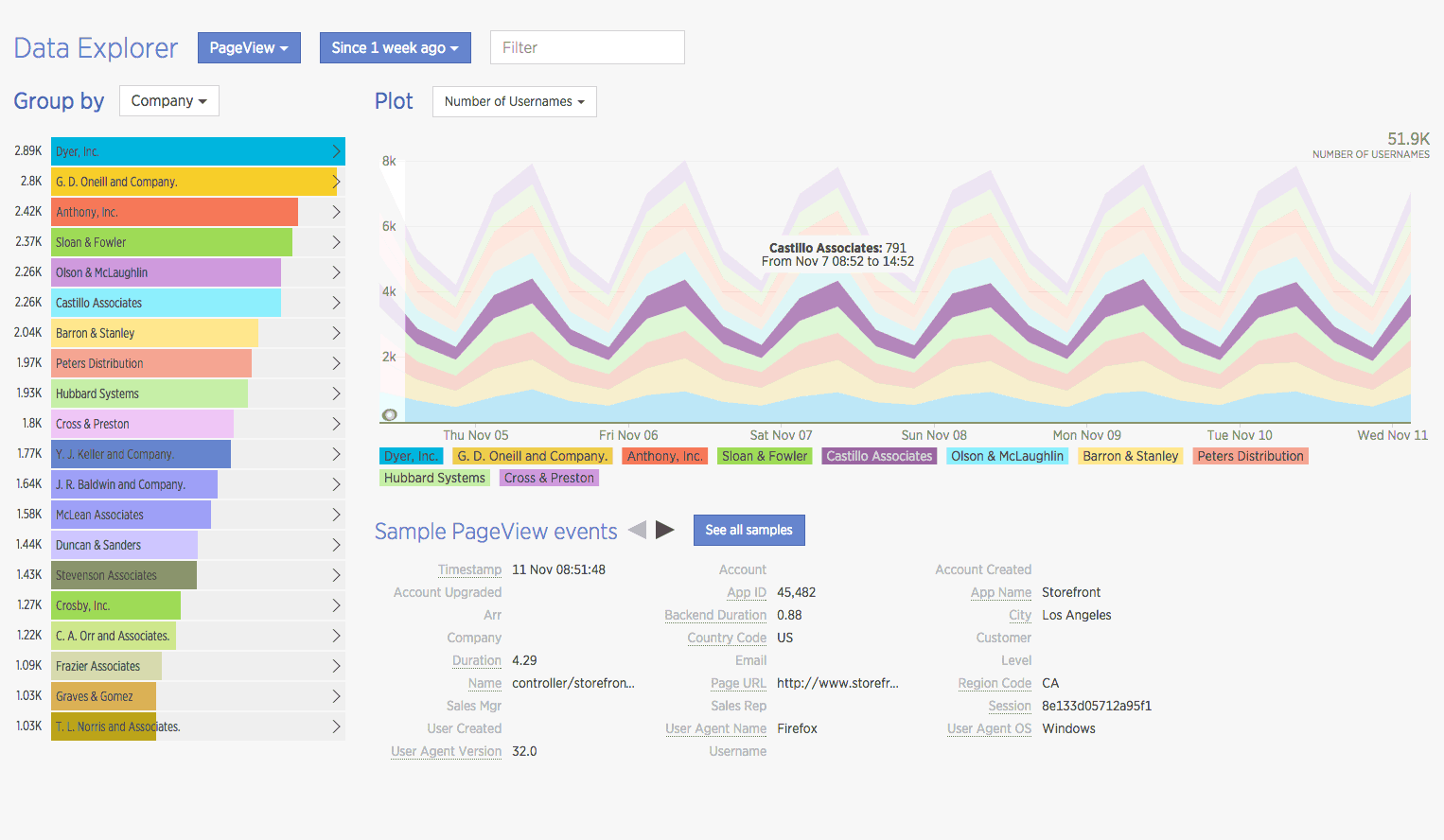Viewport: 1444px width, 840px height.
Task: Open the PageView event type dropdown
Action: (249, 47)
